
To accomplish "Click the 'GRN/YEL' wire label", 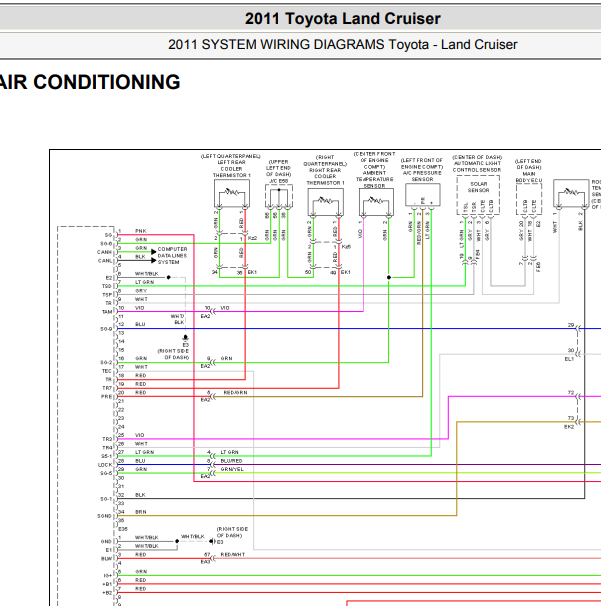I will coord(232,469).
